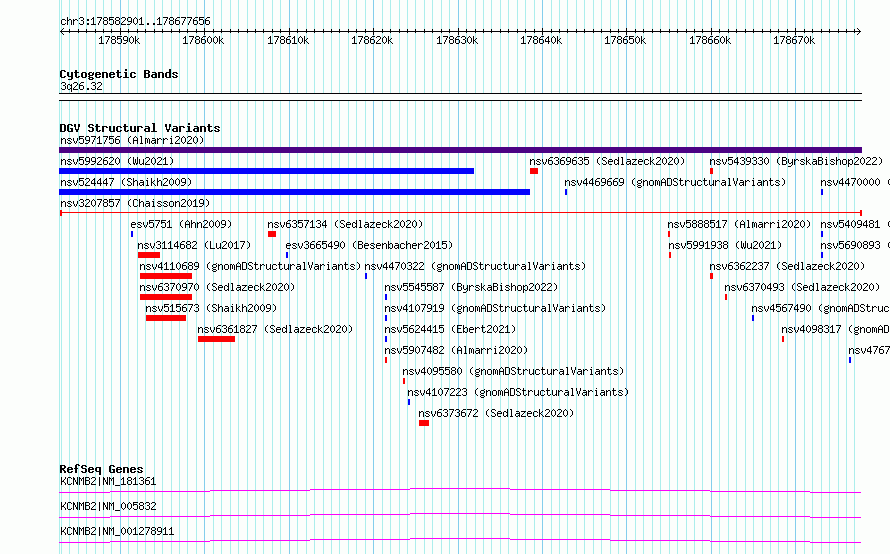This screenshot has width=890, height=554.
Task: Select KCNMB2|NM_001278911 gene label
Action: (117, 531)
